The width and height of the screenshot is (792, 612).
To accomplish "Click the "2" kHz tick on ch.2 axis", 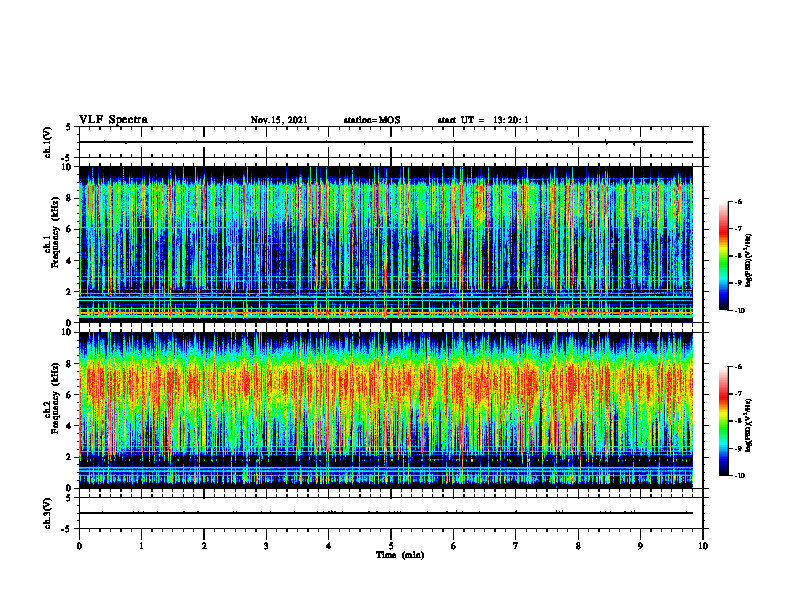I will point(70,457).
